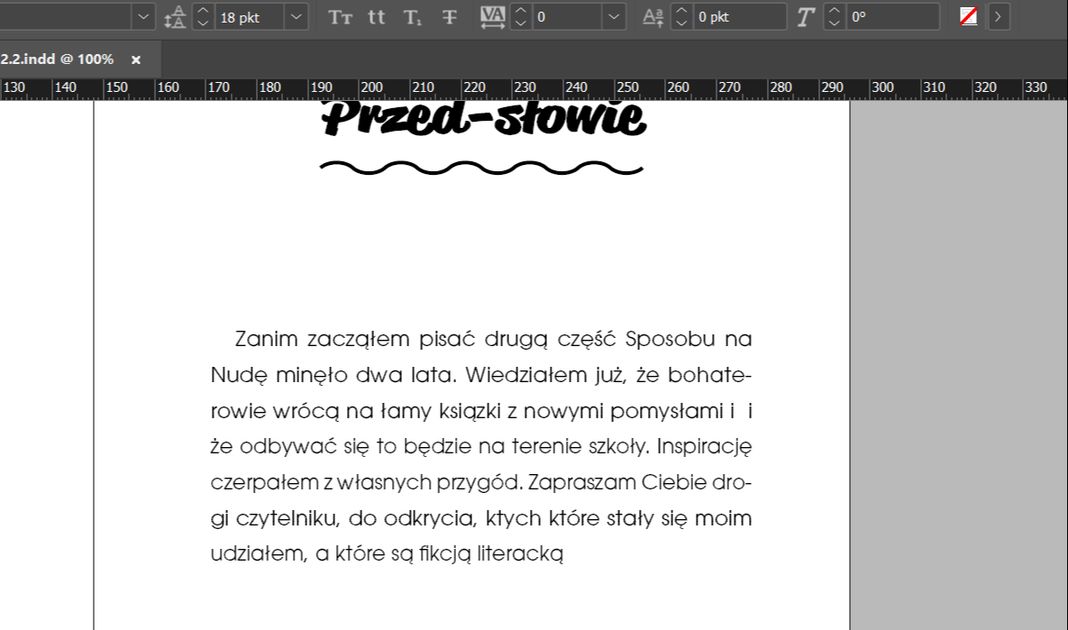
Task: Close the 2.2.indd document tab
Action: tap(136, 60)
